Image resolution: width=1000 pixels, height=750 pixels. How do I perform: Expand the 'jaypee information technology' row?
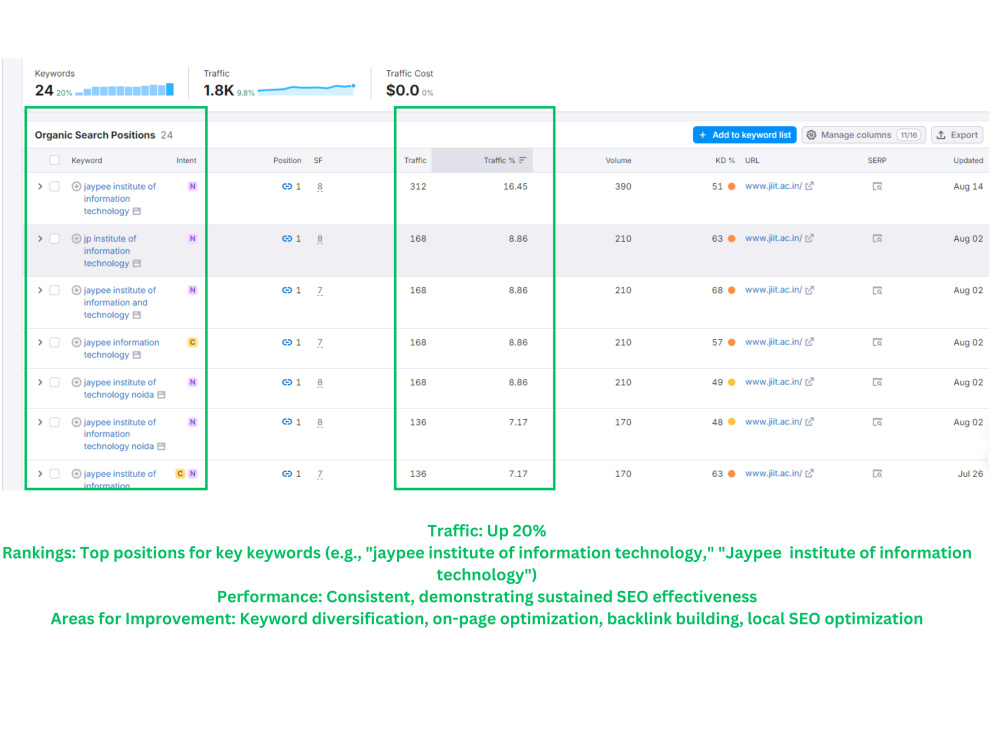pyautogui.click(x=40, y=342)
